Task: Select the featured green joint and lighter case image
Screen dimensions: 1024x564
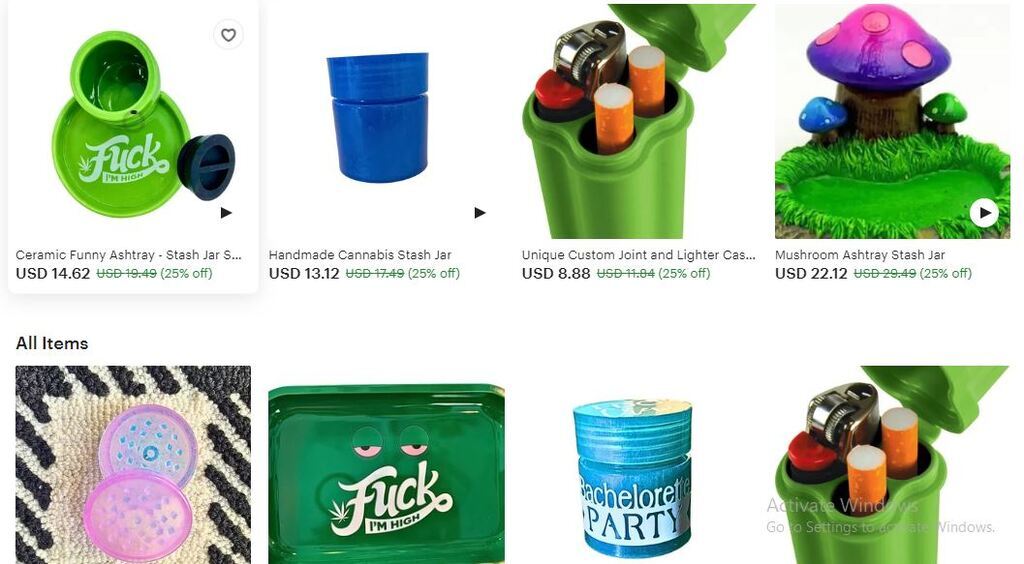Action: point(639,121)
